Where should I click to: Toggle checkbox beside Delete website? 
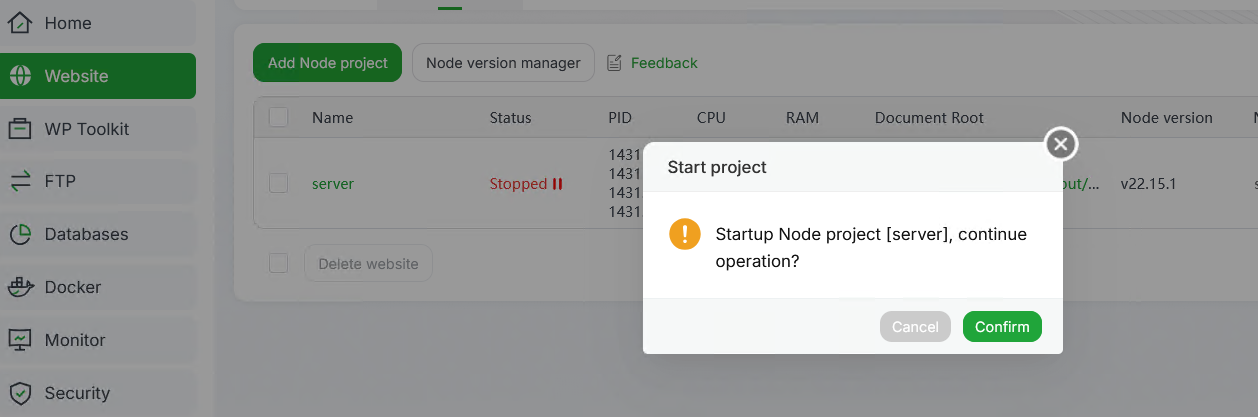point(279,264)
